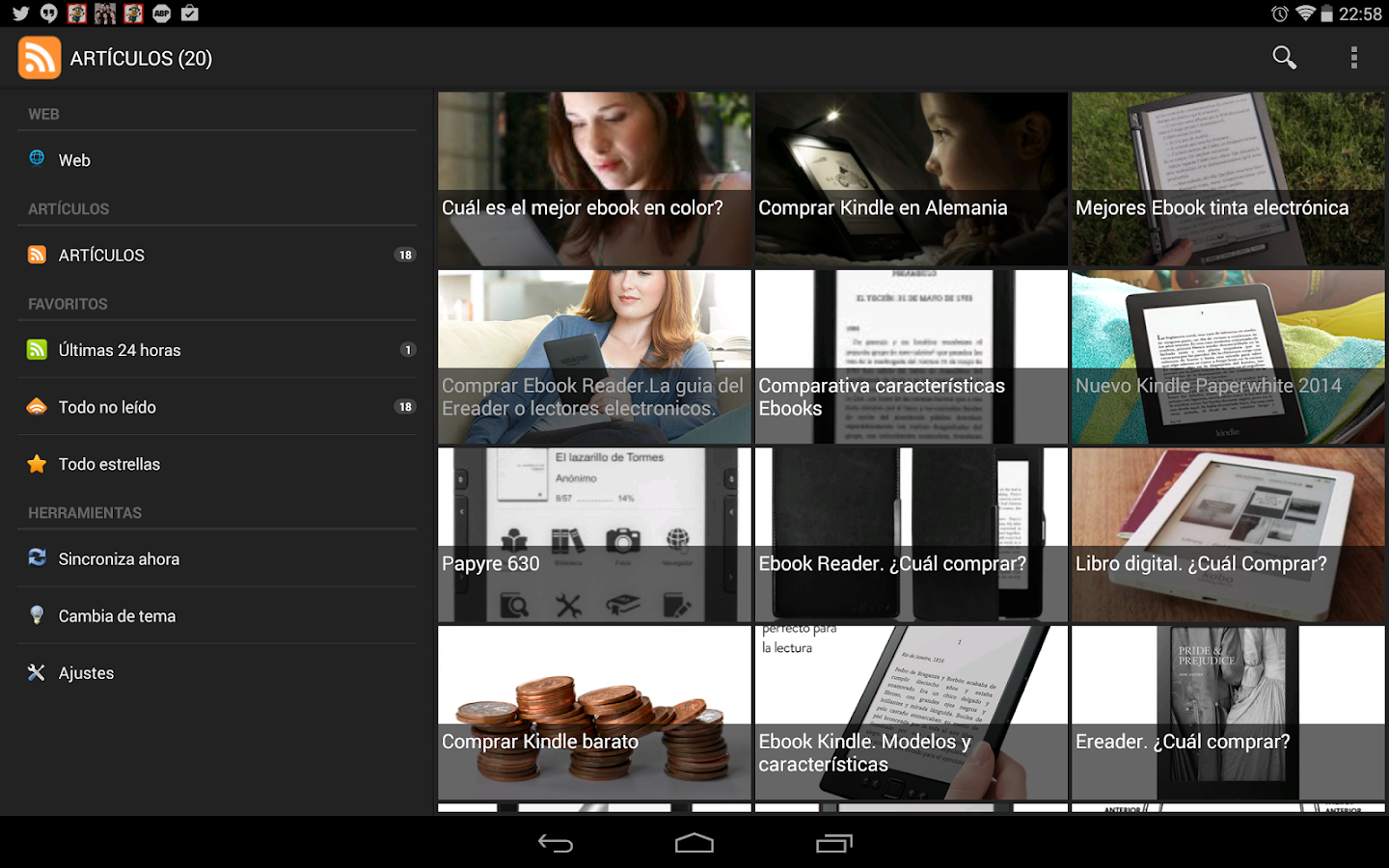Viewport: 1389px width, 868px height.
Task: Choose Cambia de tema
Action: pos(217,615)
